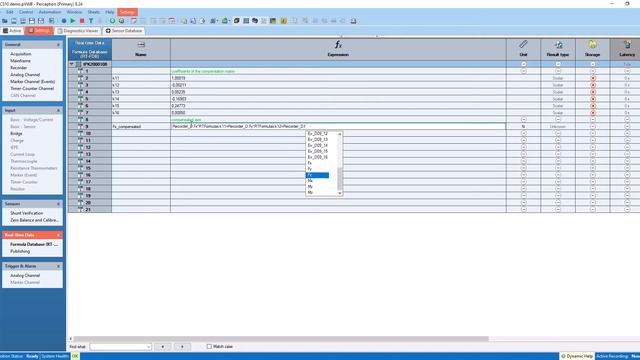
Task: Collapse the Input sidebar panel
Action: (58, 111)
